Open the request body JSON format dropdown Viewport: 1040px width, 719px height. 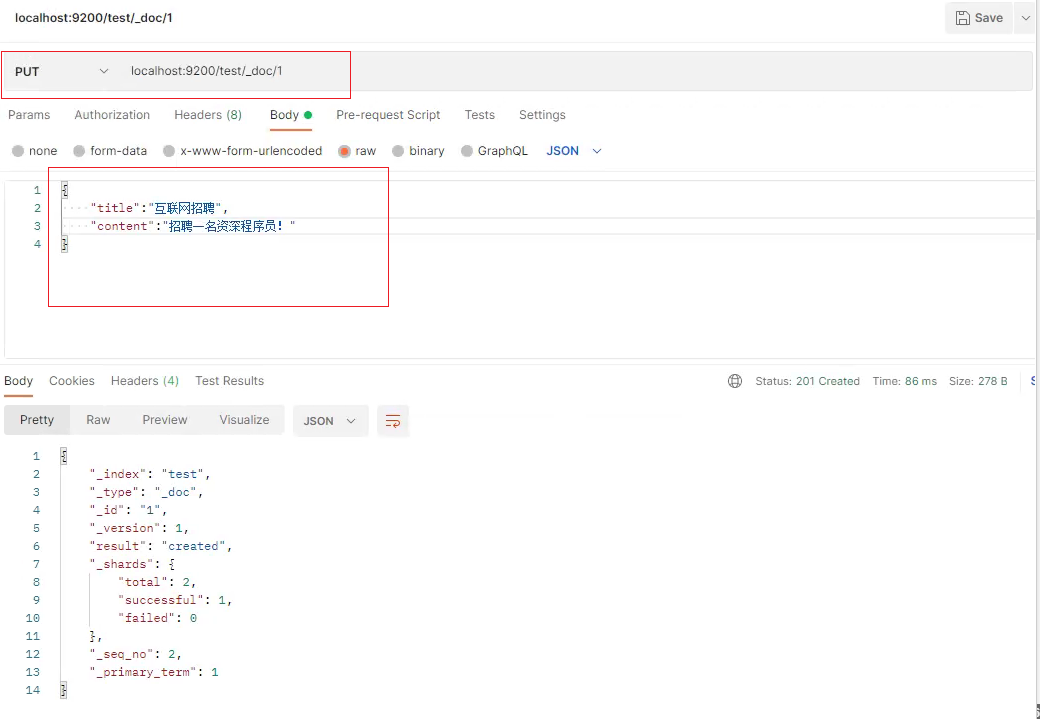pyautogui.click(x=574, y=151)
